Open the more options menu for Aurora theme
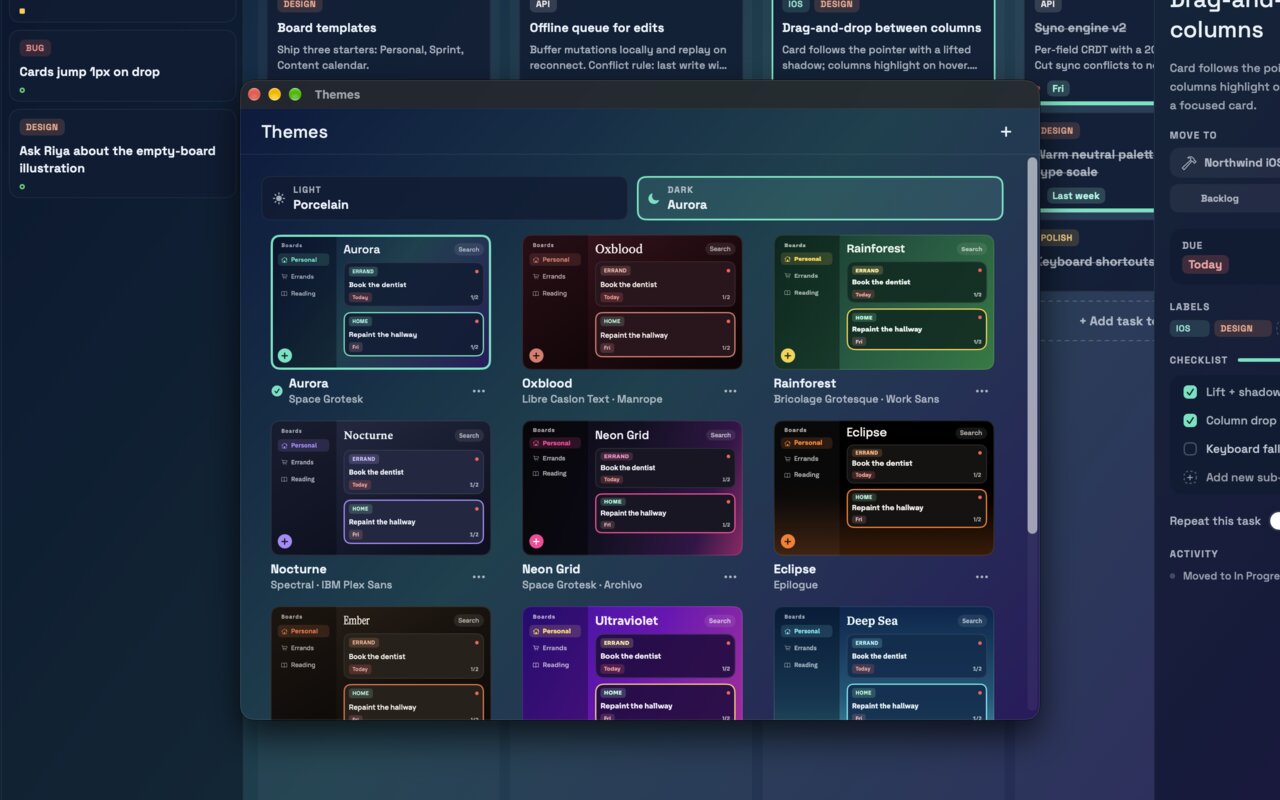 [479, 391]
